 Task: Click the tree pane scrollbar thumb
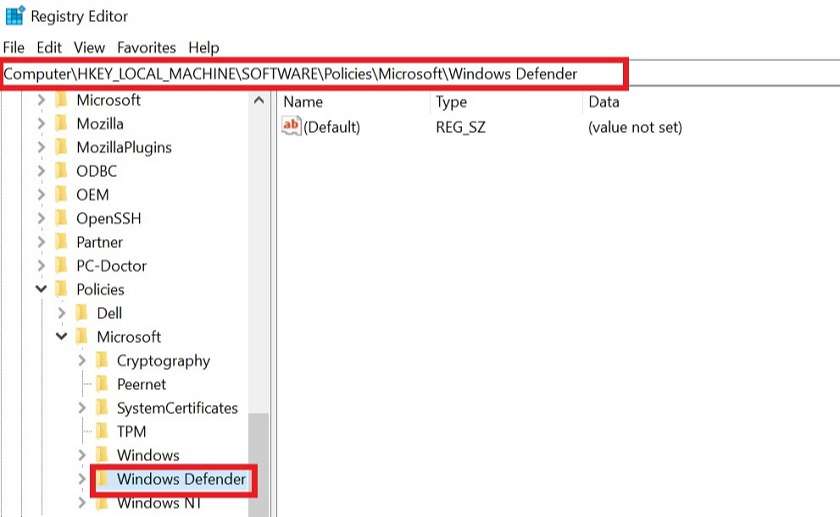click(259, 464)
